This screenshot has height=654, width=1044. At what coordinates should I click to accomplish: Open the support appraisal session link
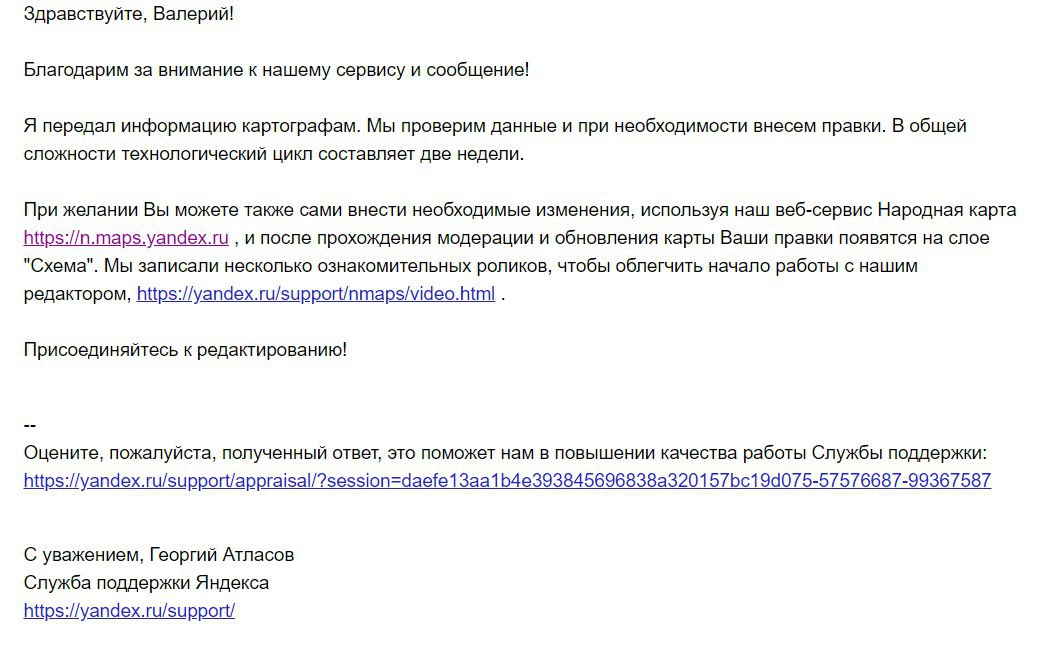click(507, 480)
